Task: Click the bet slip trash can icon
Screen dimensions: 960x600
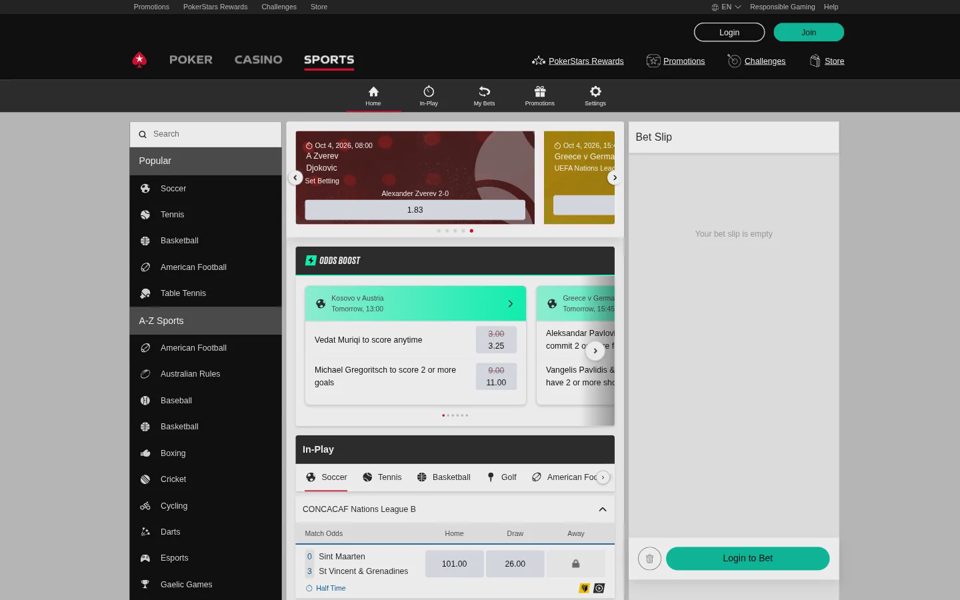Action: (x=650, y=558)
